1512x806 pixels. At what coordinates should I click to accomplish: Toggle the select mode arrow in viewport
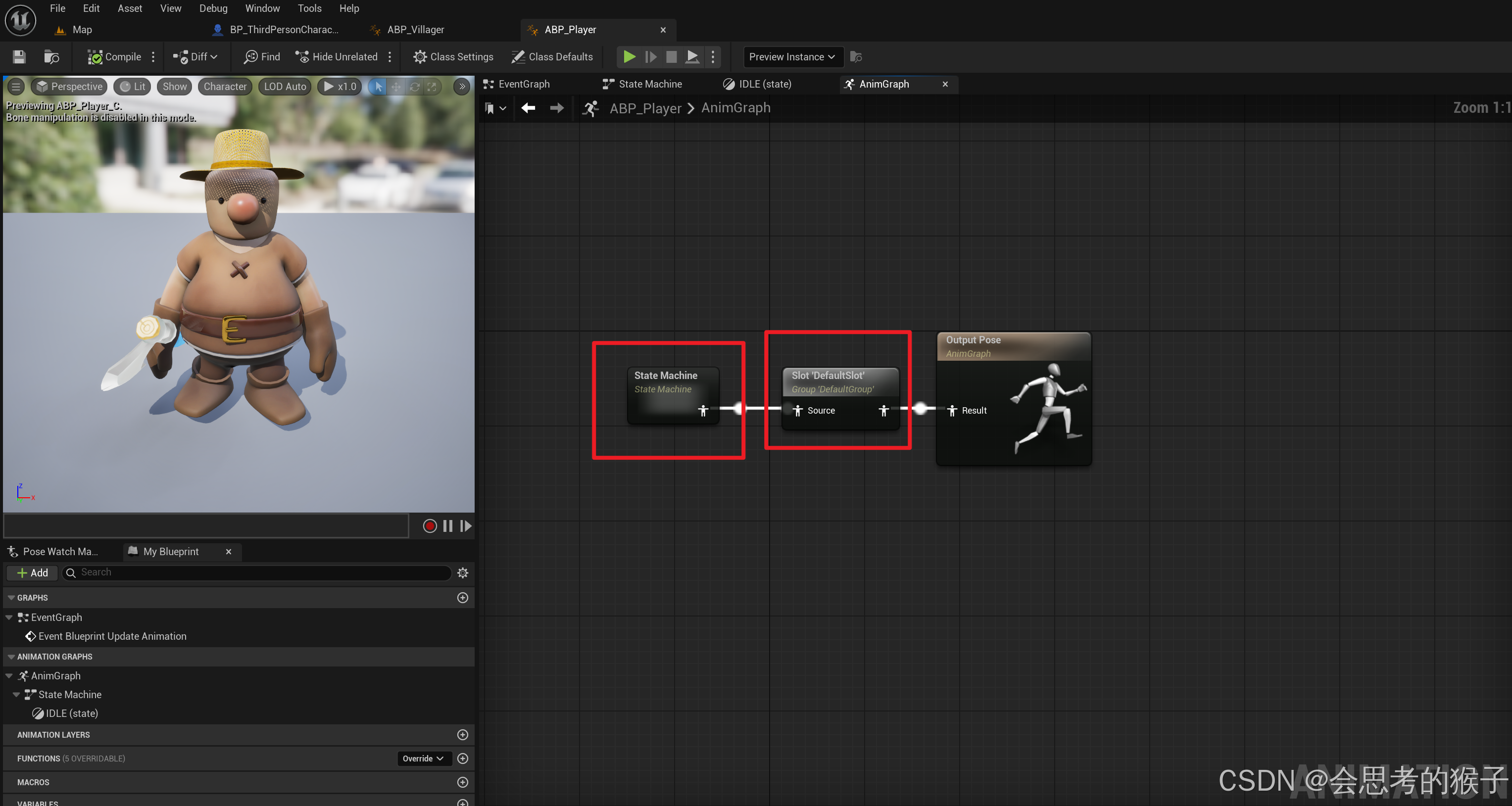tap(379, 86)
